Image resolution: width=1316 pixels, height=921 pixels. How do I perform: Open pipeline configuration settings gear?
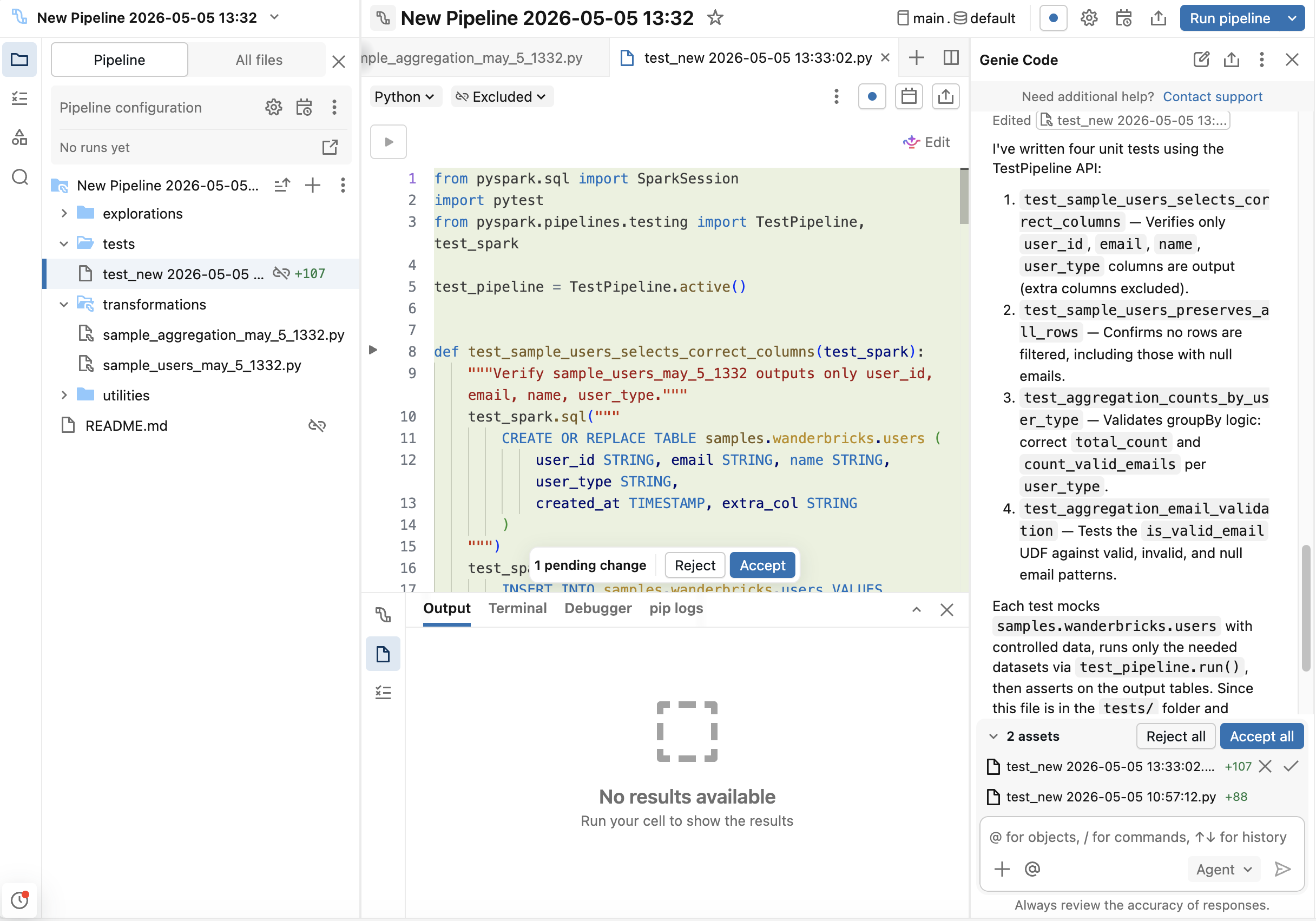273,107
